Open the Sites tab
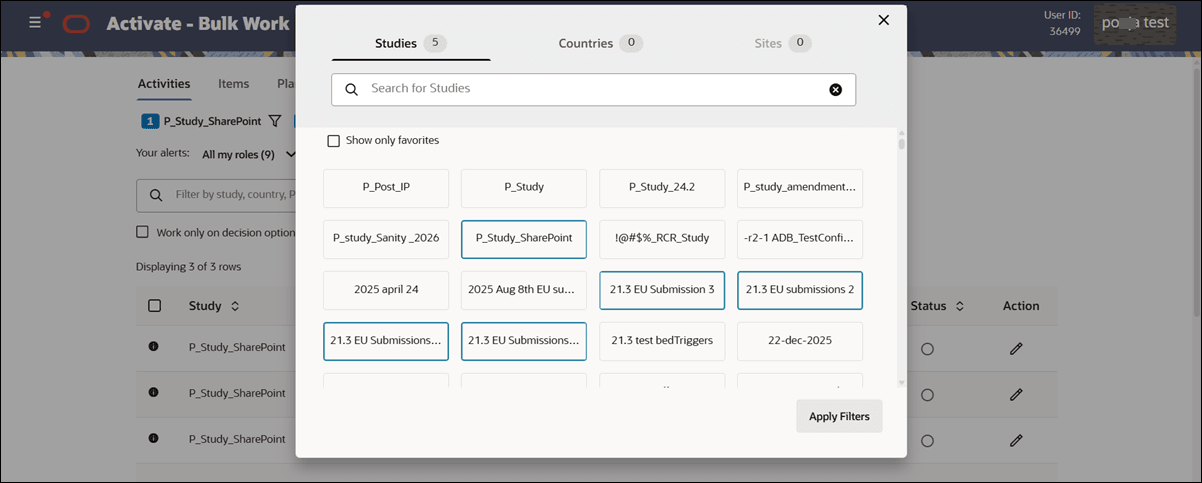 coord(783,43)
